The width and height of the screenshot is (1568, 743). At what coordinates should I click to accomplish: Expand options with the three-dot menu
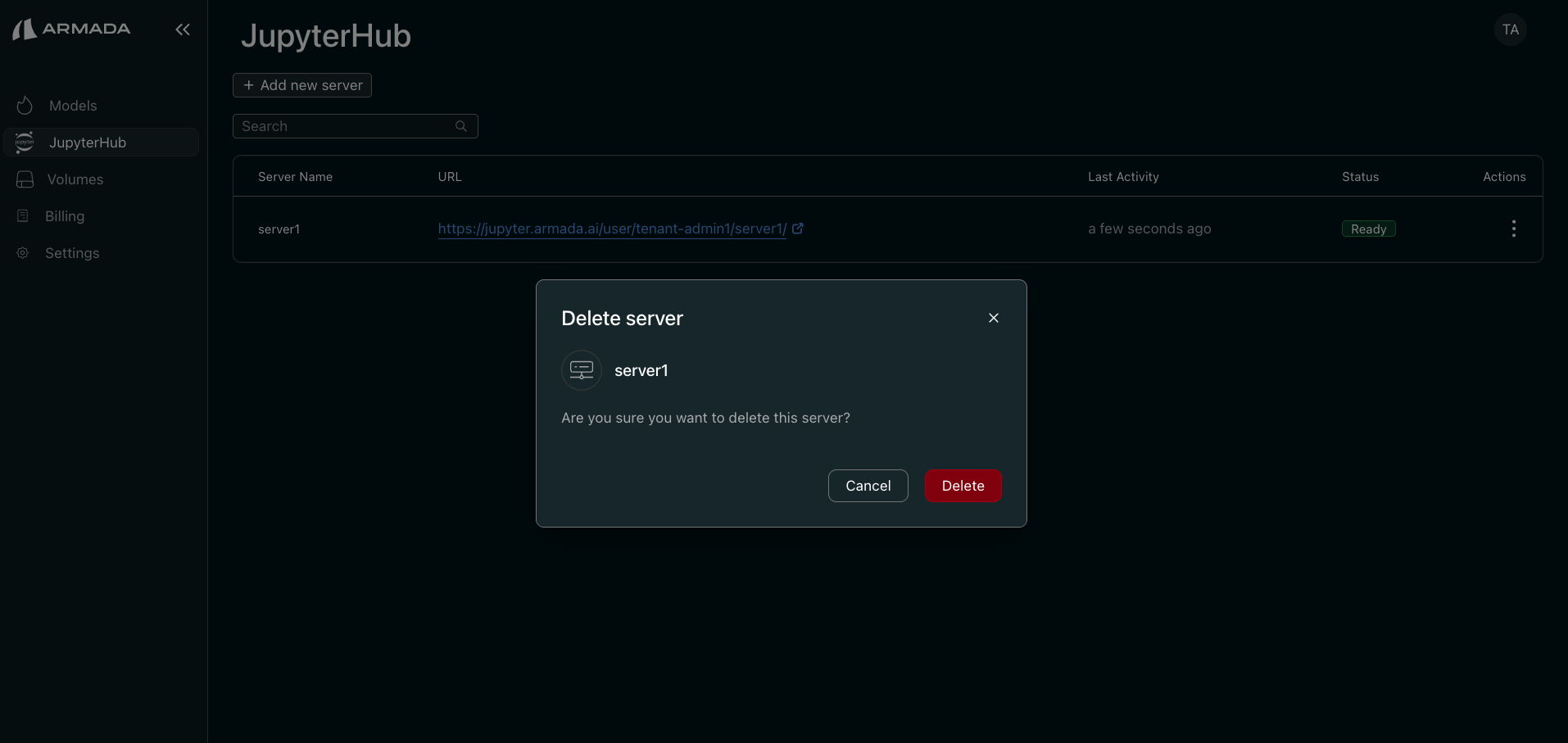click(1513, 229)
